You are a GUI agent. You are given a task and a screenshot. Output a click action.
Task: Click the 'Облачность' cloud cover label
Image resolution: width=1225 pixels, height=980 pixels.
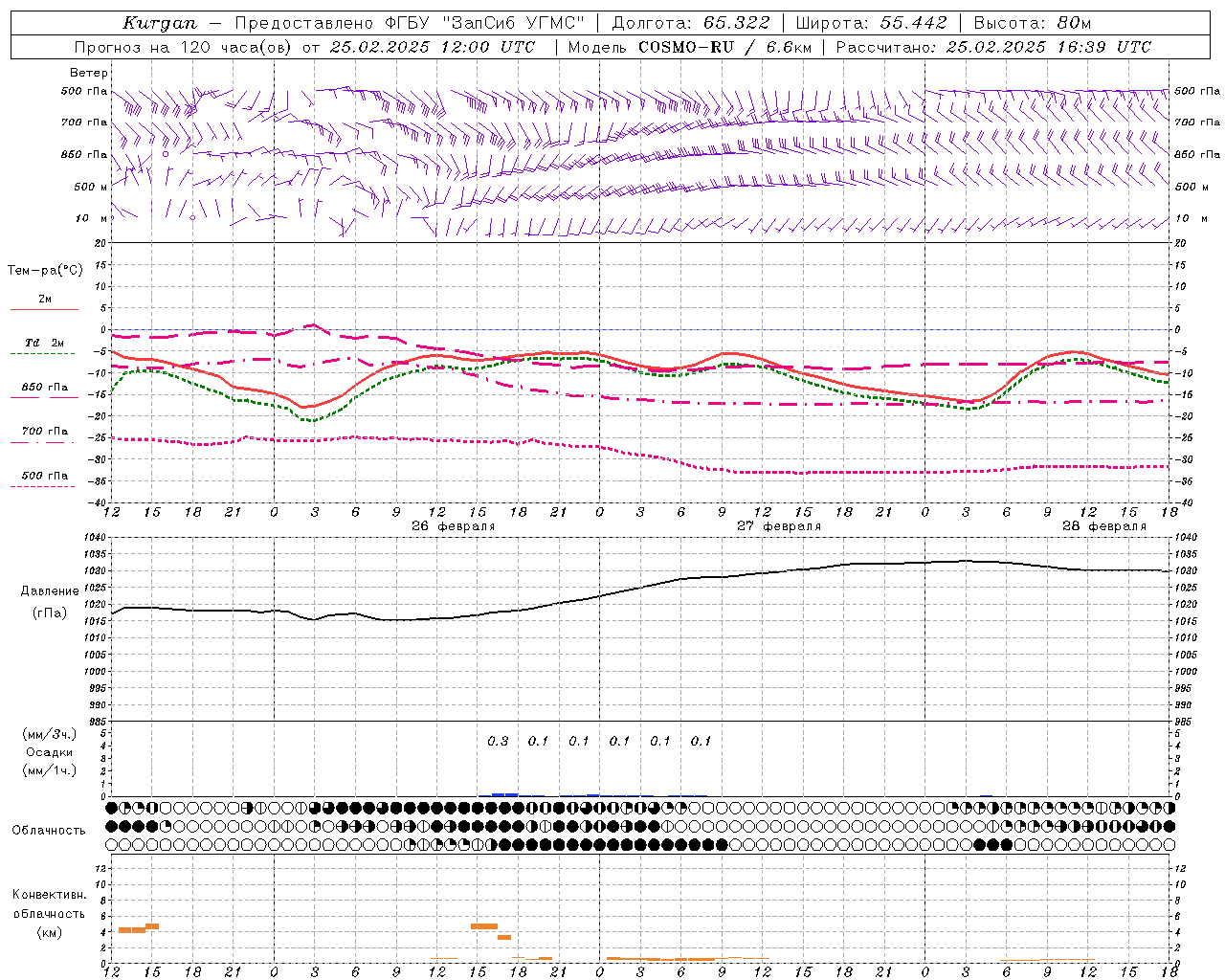(49, 830)
